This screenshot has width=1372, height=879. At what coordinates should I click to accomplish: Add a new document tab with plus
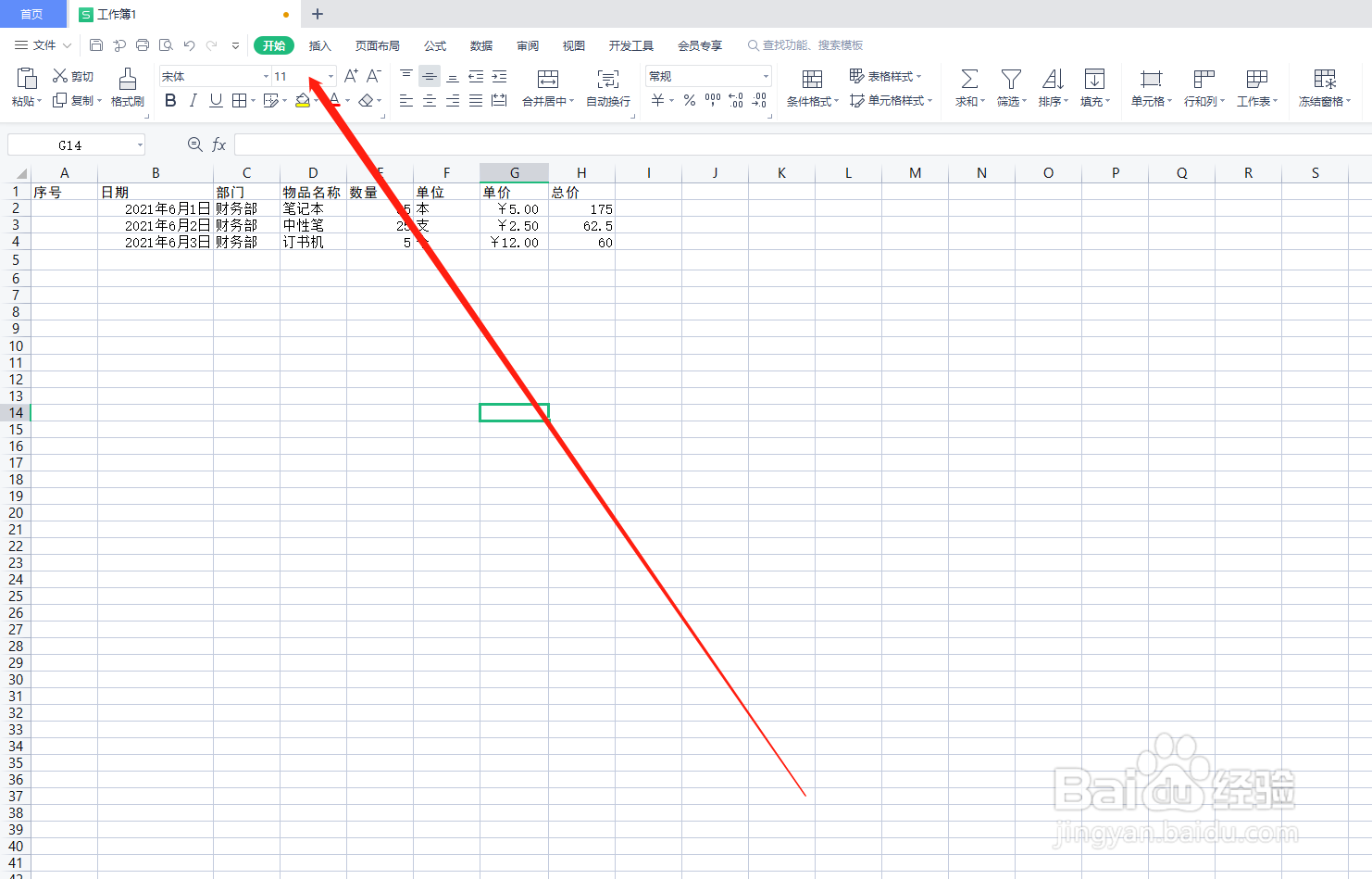click(x=318, y=14)
